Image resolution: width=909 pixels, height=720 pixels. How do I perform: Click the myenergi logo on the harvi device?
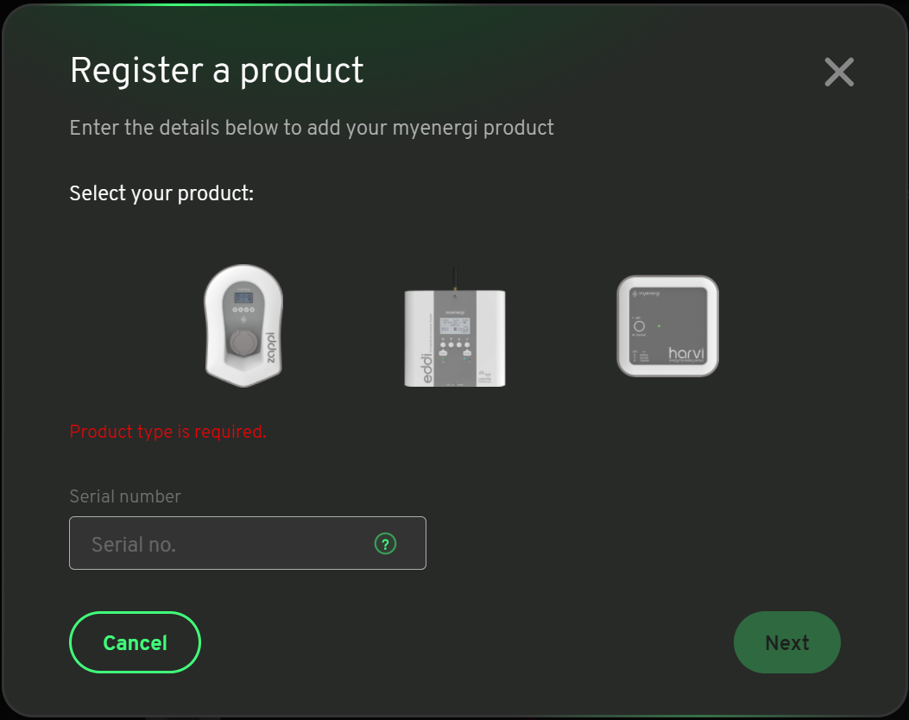point(646,293)
